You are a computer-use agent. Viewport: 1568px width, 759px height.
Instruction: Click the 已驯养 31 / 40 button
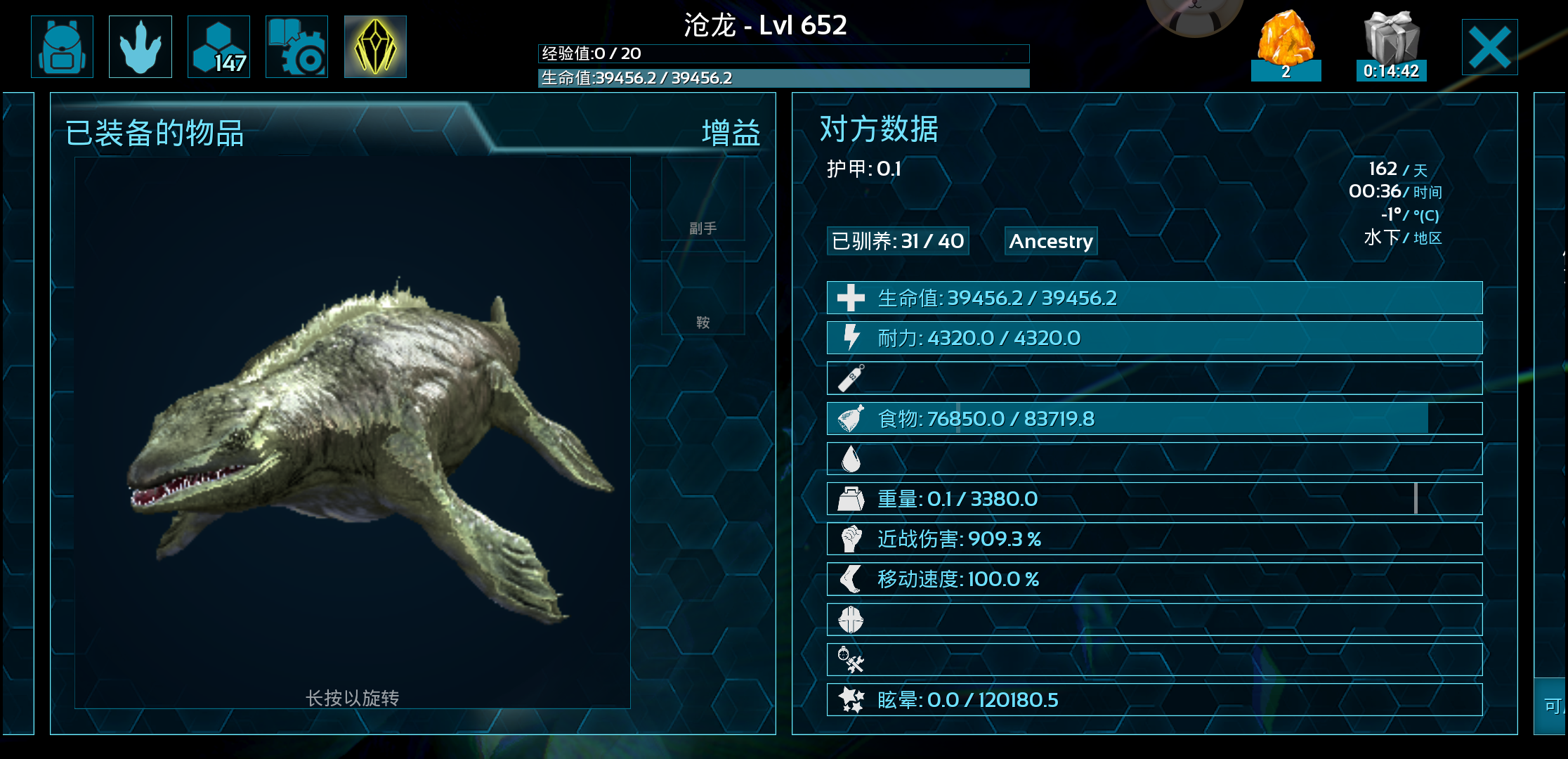pos(898,241)
